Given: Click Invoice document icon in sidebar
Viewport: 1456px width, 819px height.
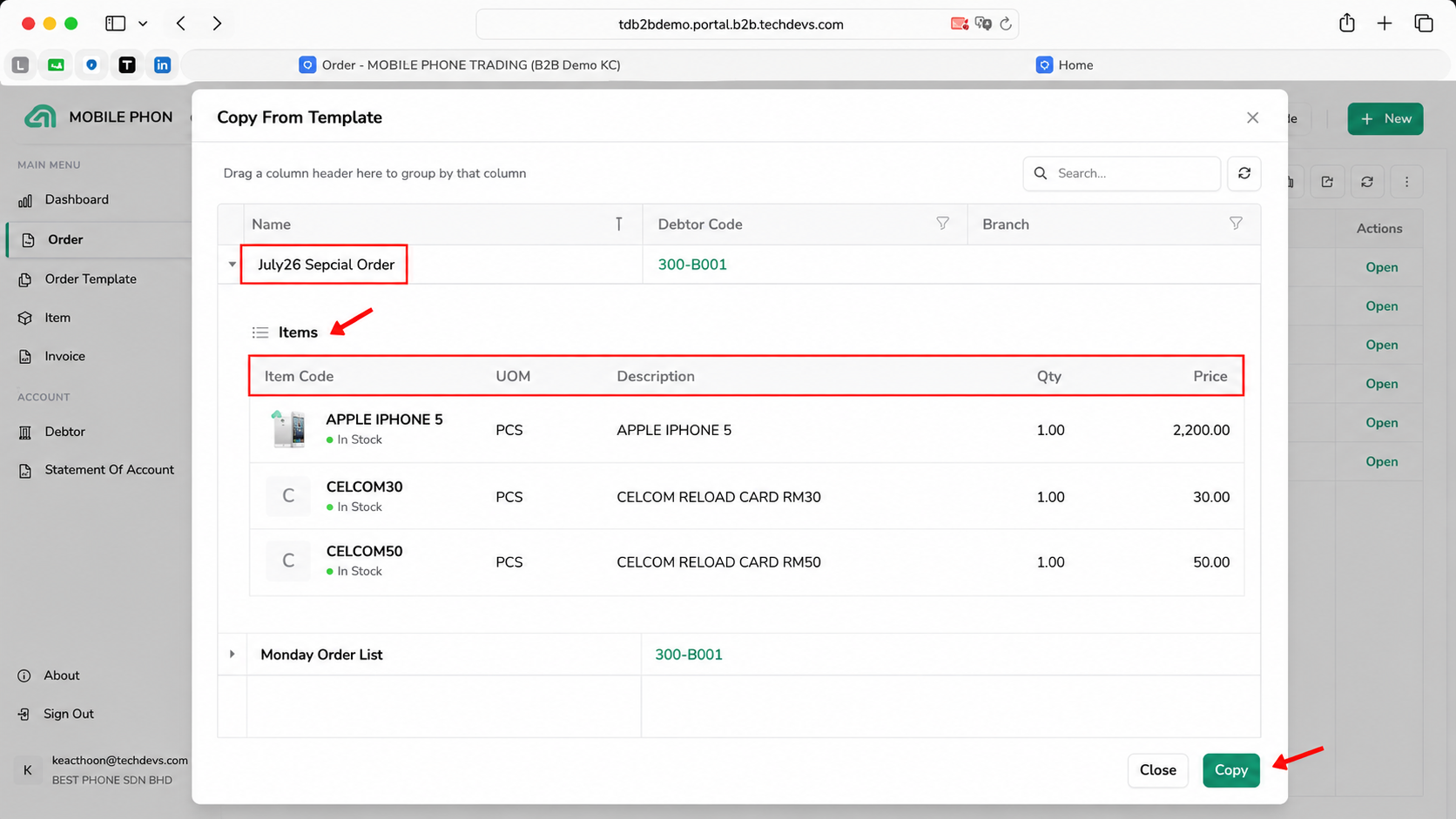Looking at the screenshot, I should [x=25, y=357].
